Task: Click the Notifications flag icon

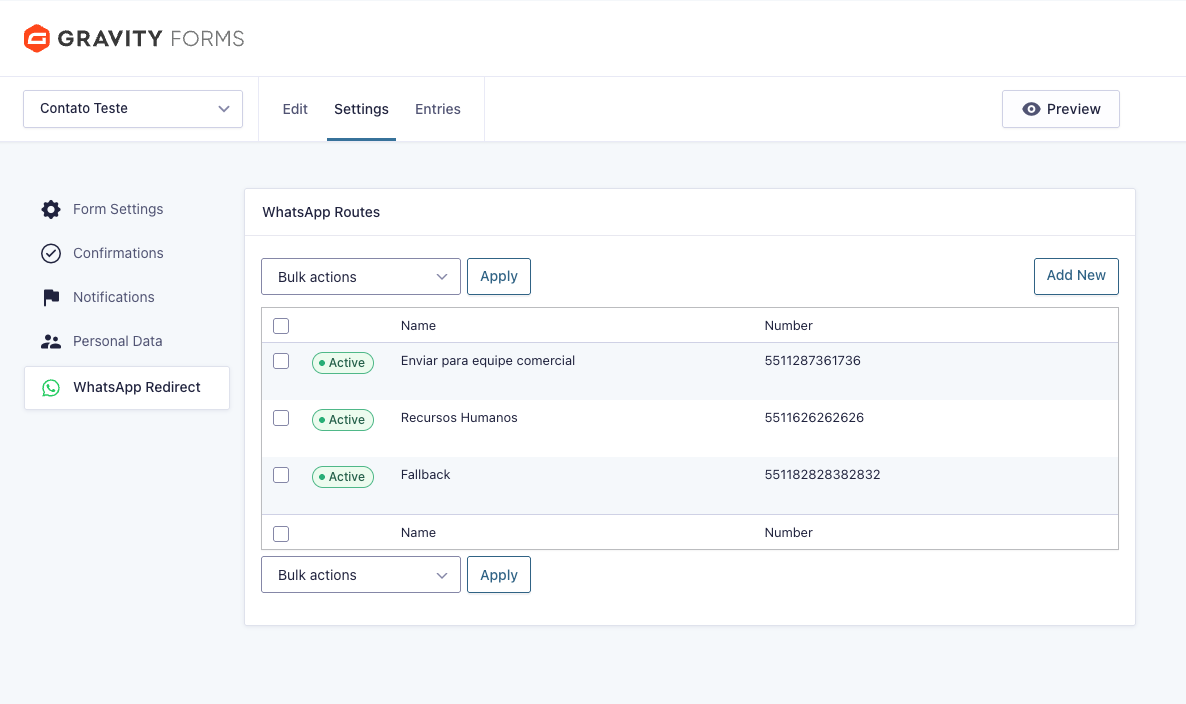Action: click(51, 297)
